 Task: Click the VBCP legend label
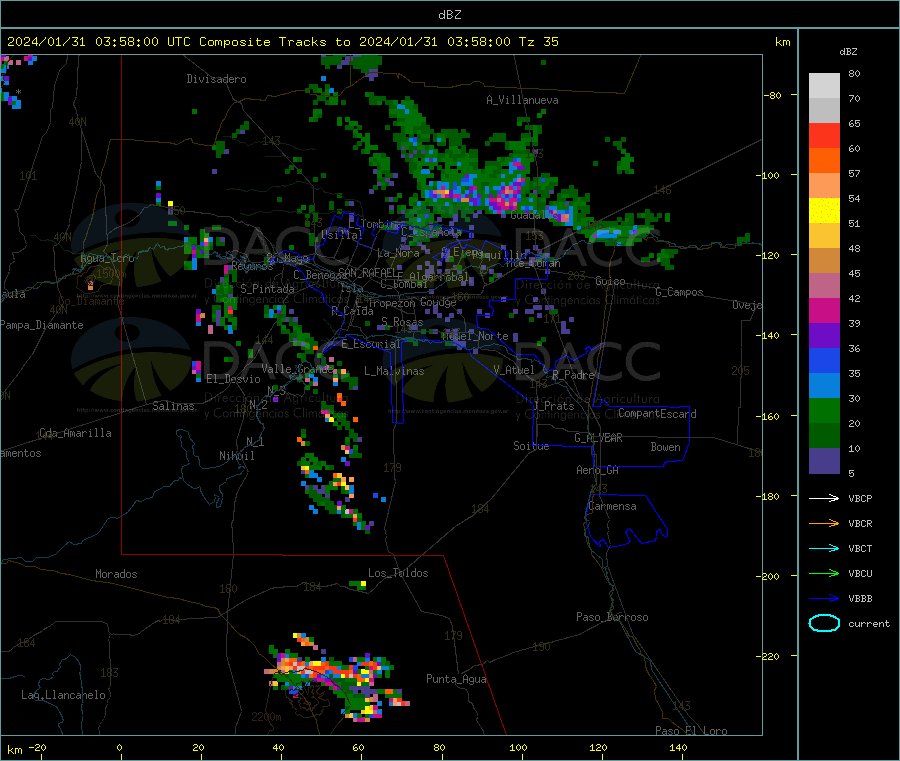(x=860, y=499)
